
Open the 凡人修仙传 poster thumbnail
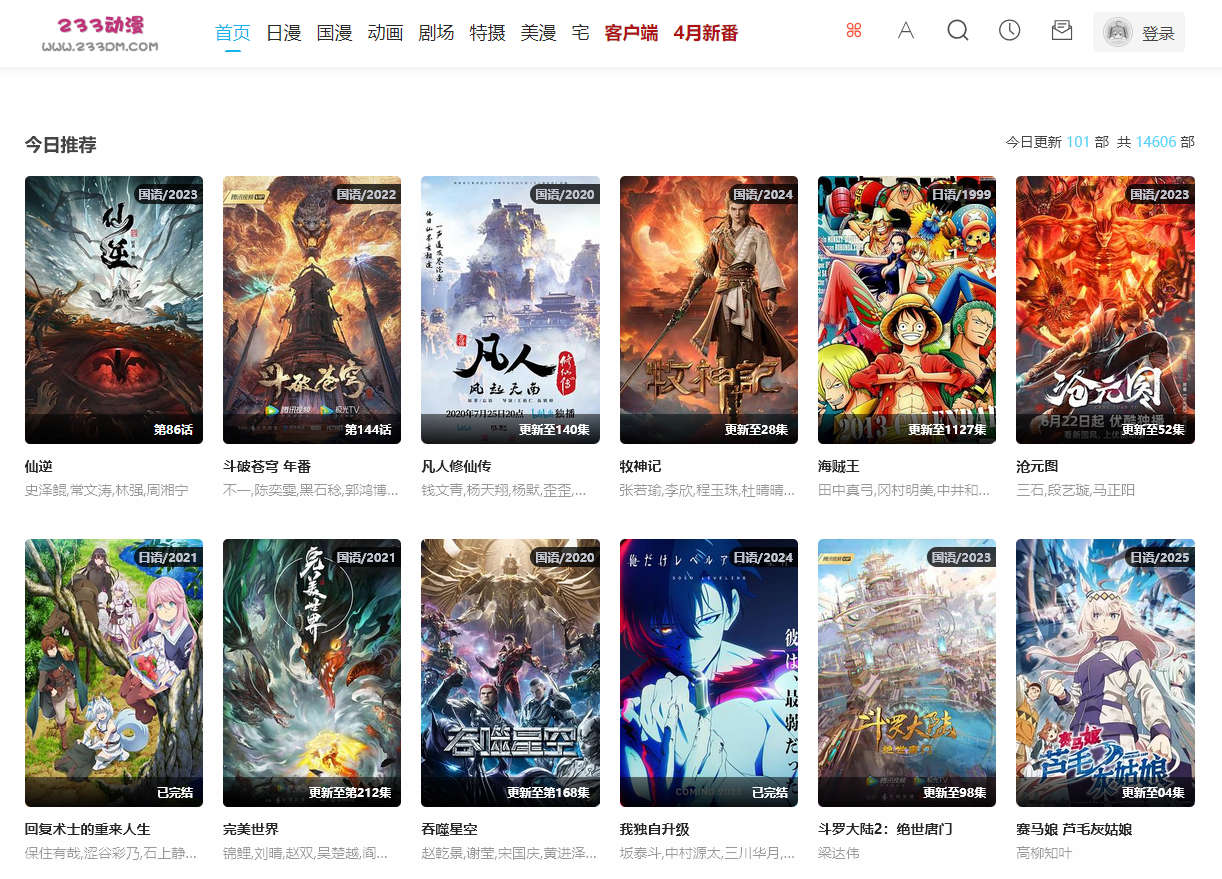point(510,310)
